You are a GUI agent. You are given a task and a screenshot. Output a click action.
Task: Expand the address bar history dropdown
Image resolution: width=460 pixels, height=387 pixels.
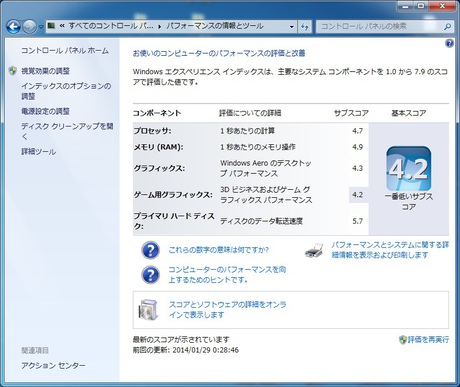tap(292, 27)
